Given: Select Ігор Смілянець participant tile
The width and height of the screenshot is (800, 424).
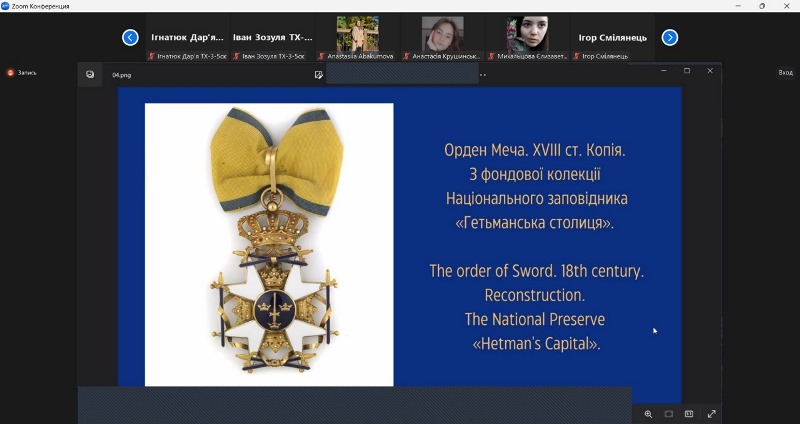Looking at the screenshot, I should (612, 37).
